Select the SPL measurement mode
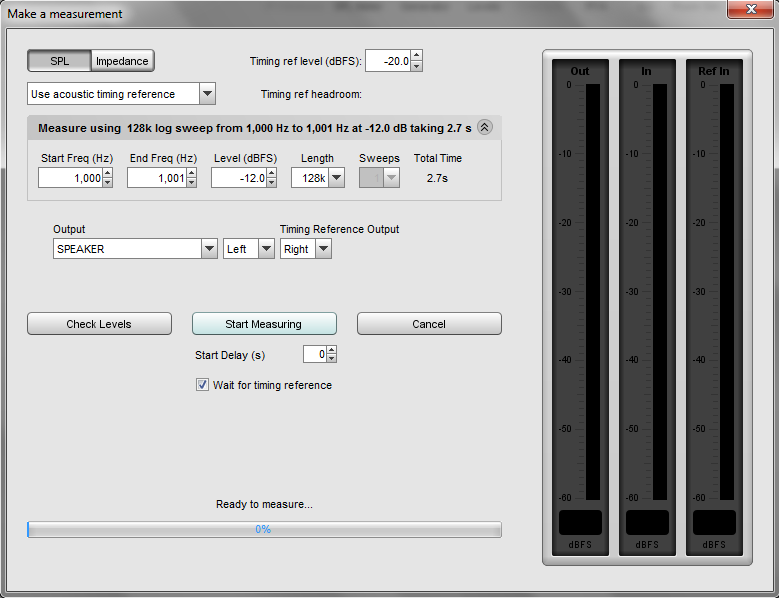 coord(60,61)
